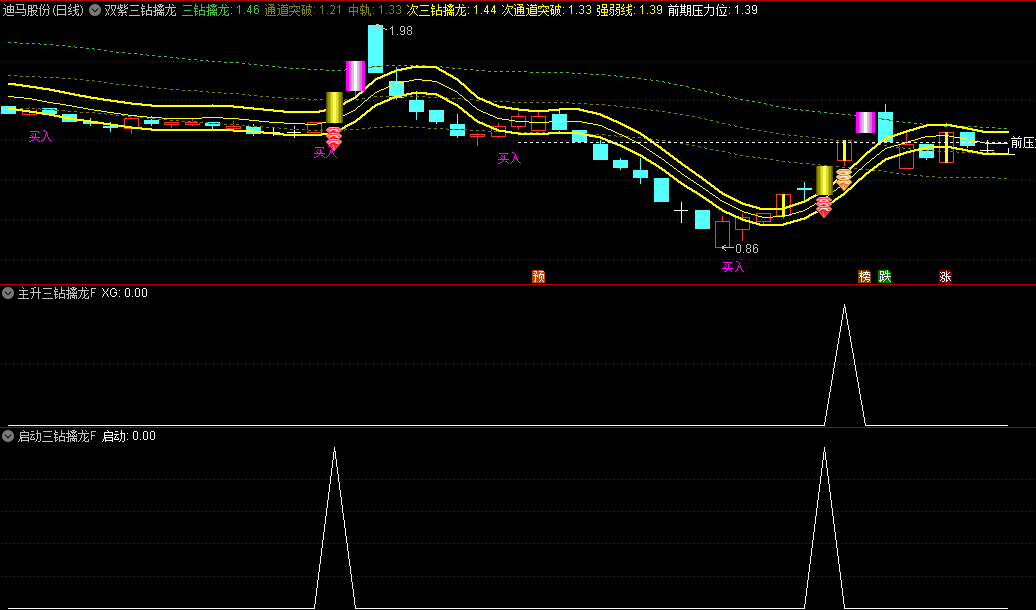Select the 双紫三钻擒龙 indicator name

pos(139,10)
